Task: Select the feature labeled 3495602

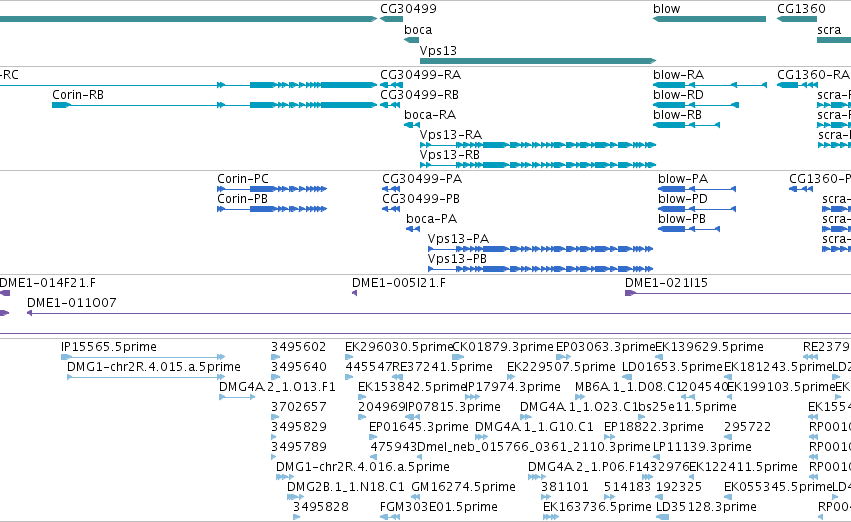Action: [x=299, y=347]
